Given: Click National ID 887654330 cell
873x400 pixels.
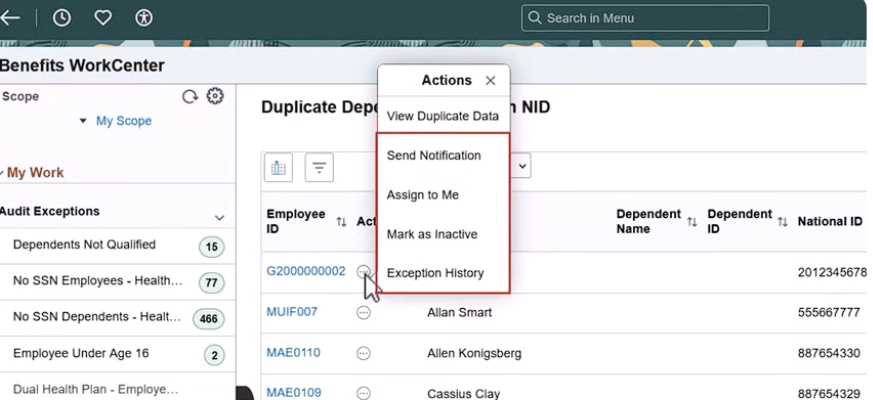Looking at the screenshot, I should click(x=828, y=353).
